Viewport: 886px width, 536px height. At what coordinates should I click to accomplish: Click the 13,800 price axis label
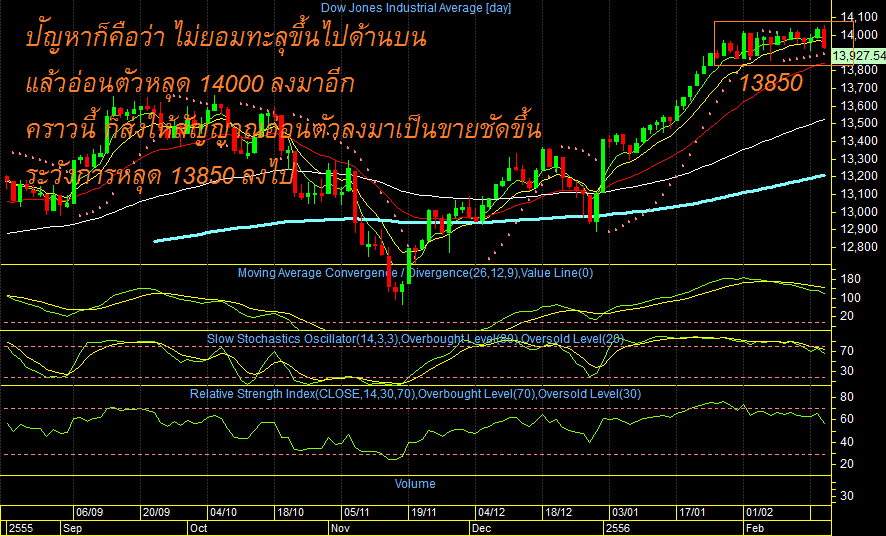tap(859, 70)
